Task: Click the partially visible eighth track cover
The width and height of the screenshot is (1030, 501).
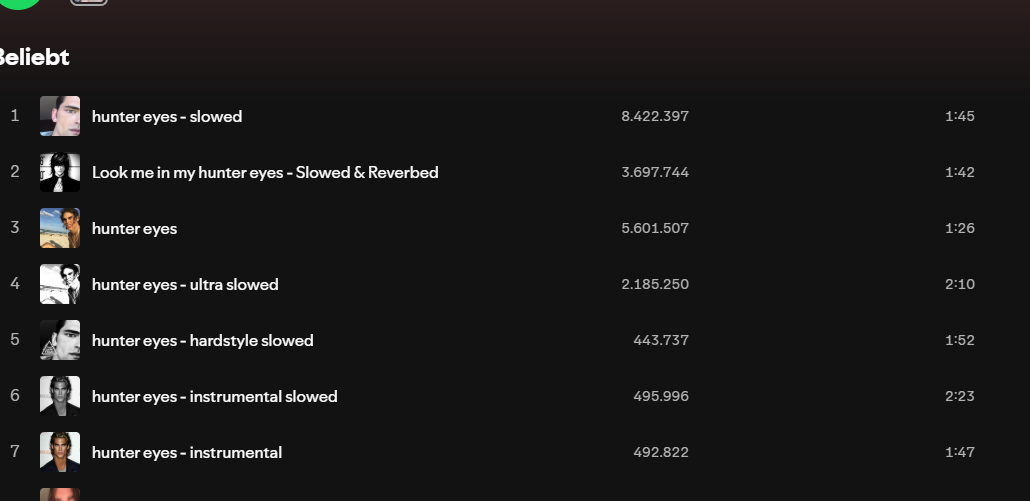Action: (x=60, y=494)
